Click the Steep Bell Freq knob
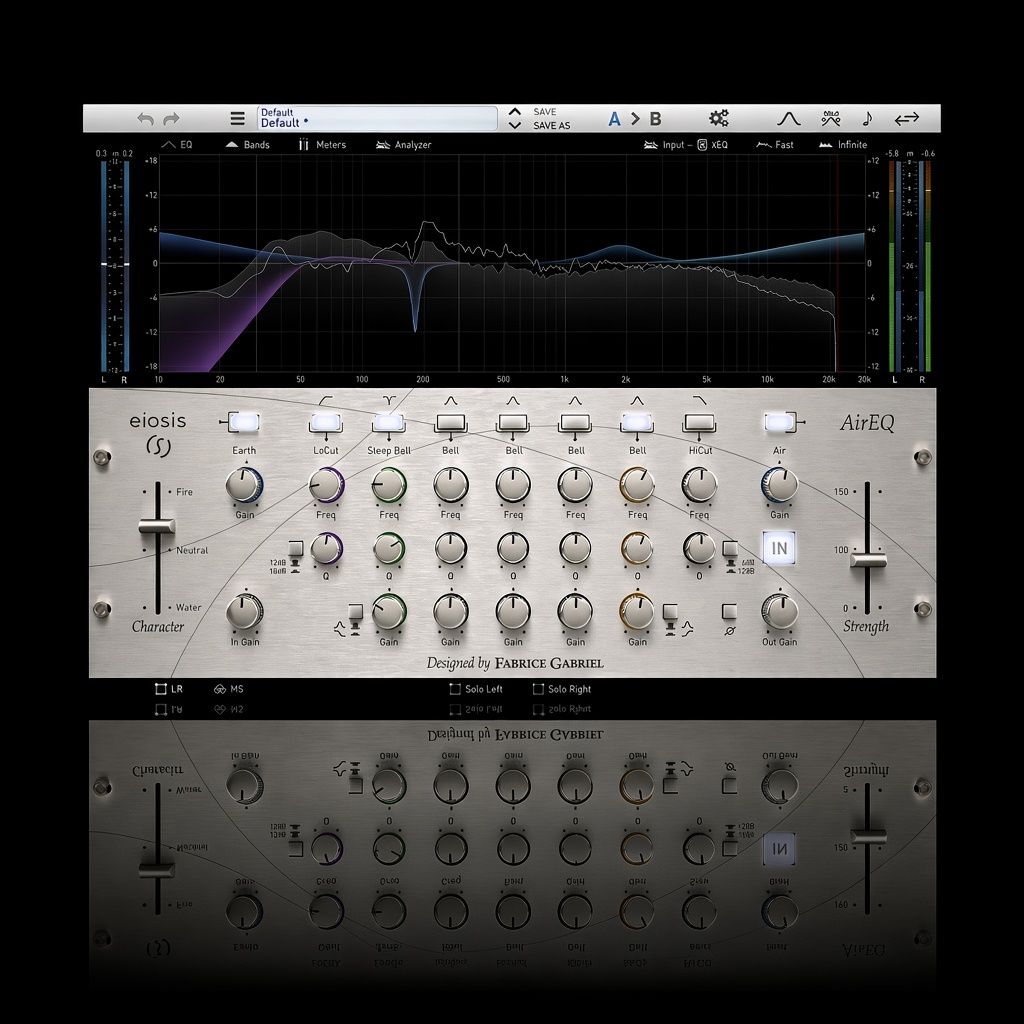1024x1024 pixels. [389, 485]
